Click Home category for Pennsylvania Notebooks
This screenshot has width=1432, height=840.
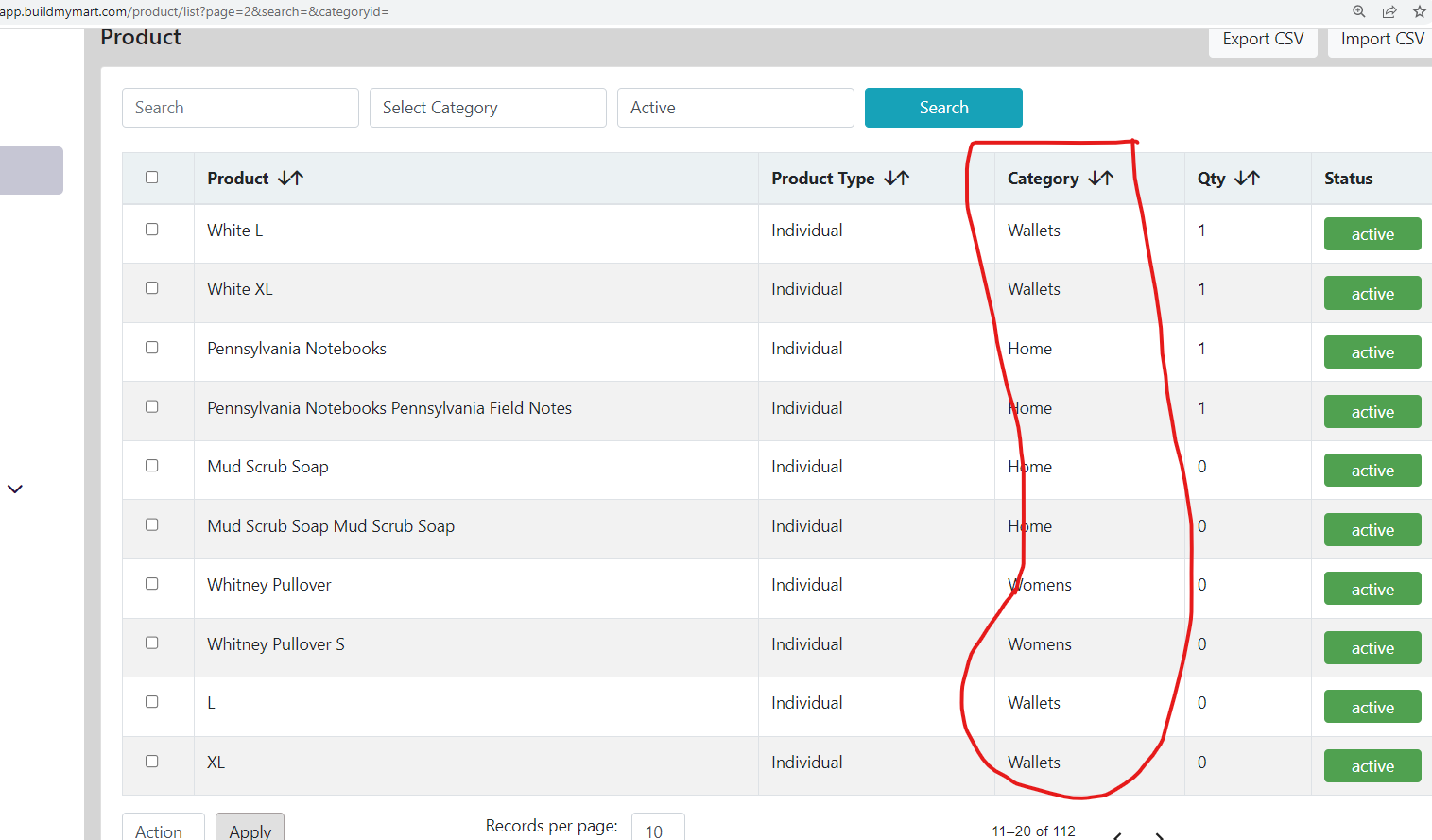click(x=1029, y=349)
